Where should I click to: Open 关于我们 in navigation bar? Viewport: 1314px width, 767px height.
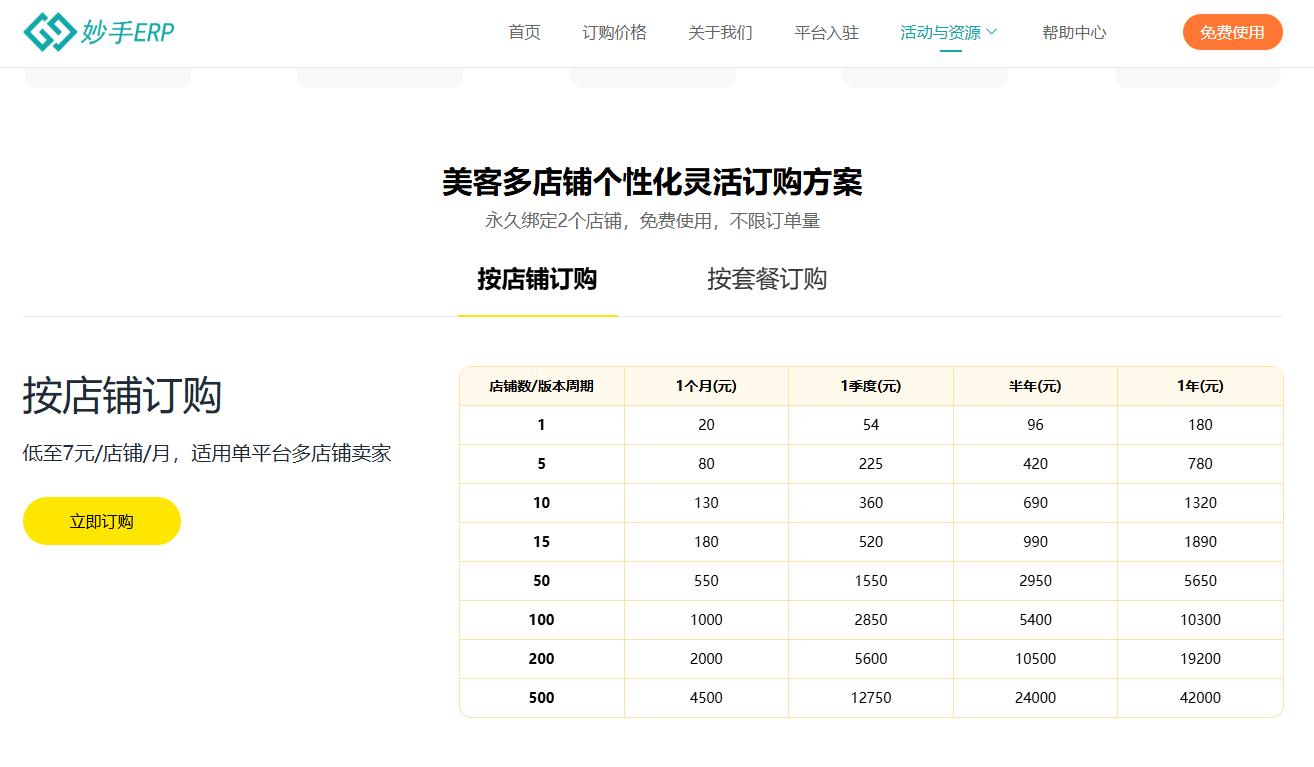720,32
